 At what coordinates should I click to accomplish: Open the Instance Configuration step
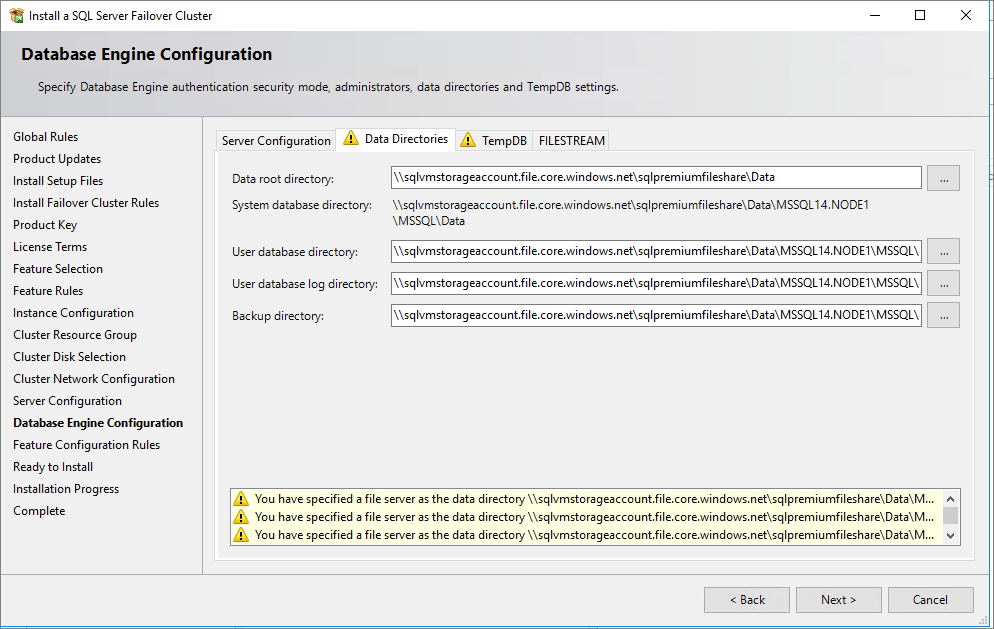[73, 312]
